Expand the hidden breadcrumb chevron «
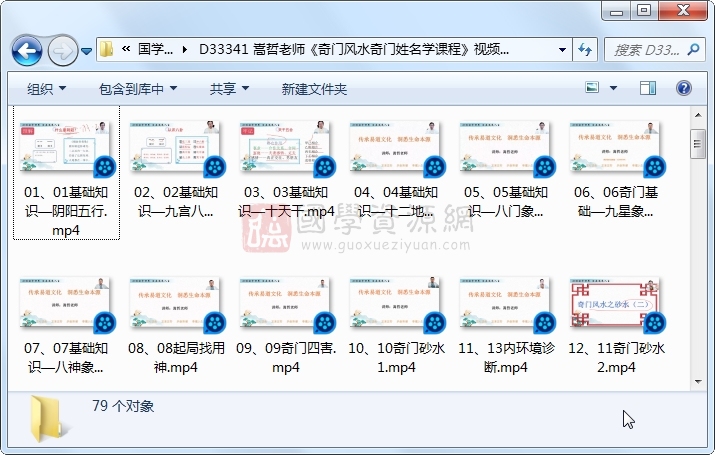This screenshot has width=715, height=455. click(126, 48)
